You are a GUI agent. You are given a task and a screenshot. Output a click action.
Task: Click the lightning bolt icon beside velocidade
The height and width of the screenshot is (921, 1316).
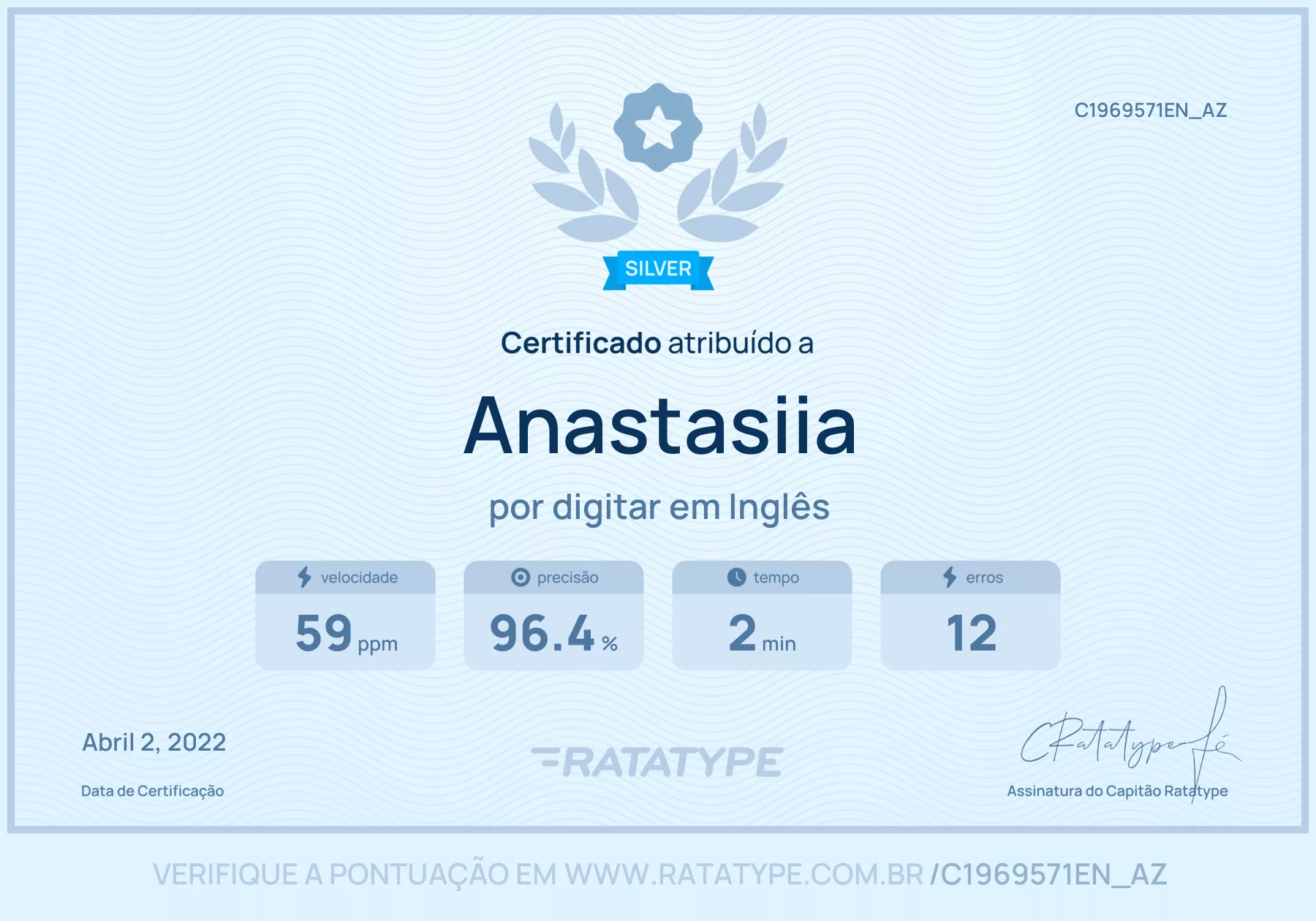304,577
